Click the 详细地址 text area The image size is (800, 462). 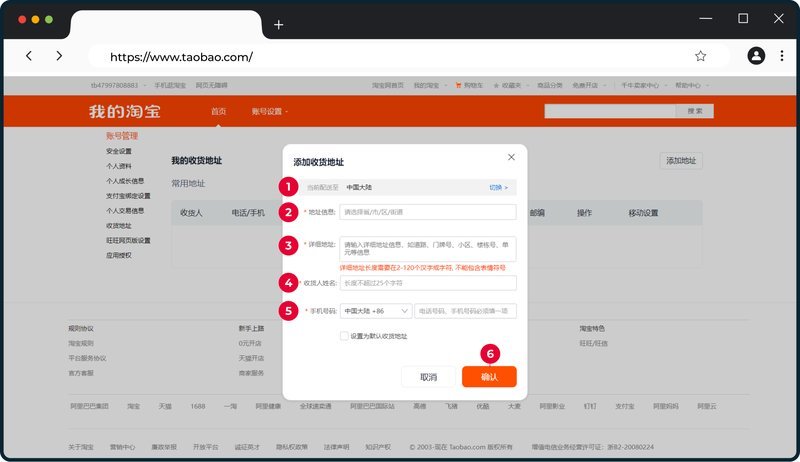click(x=428, y=249)
